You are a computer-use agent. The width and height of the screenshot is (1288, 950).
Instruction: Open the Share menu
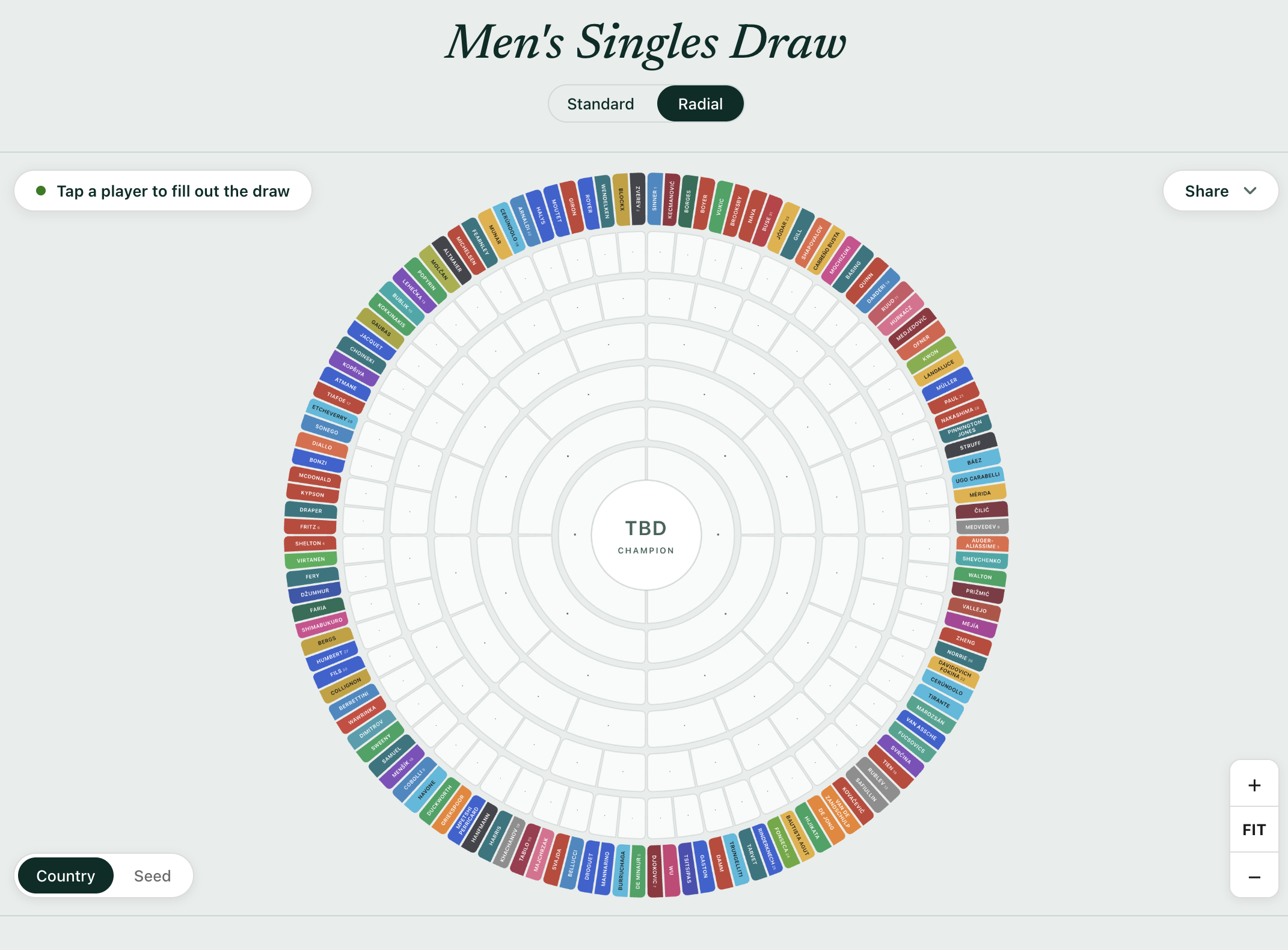pos(1220,191)
